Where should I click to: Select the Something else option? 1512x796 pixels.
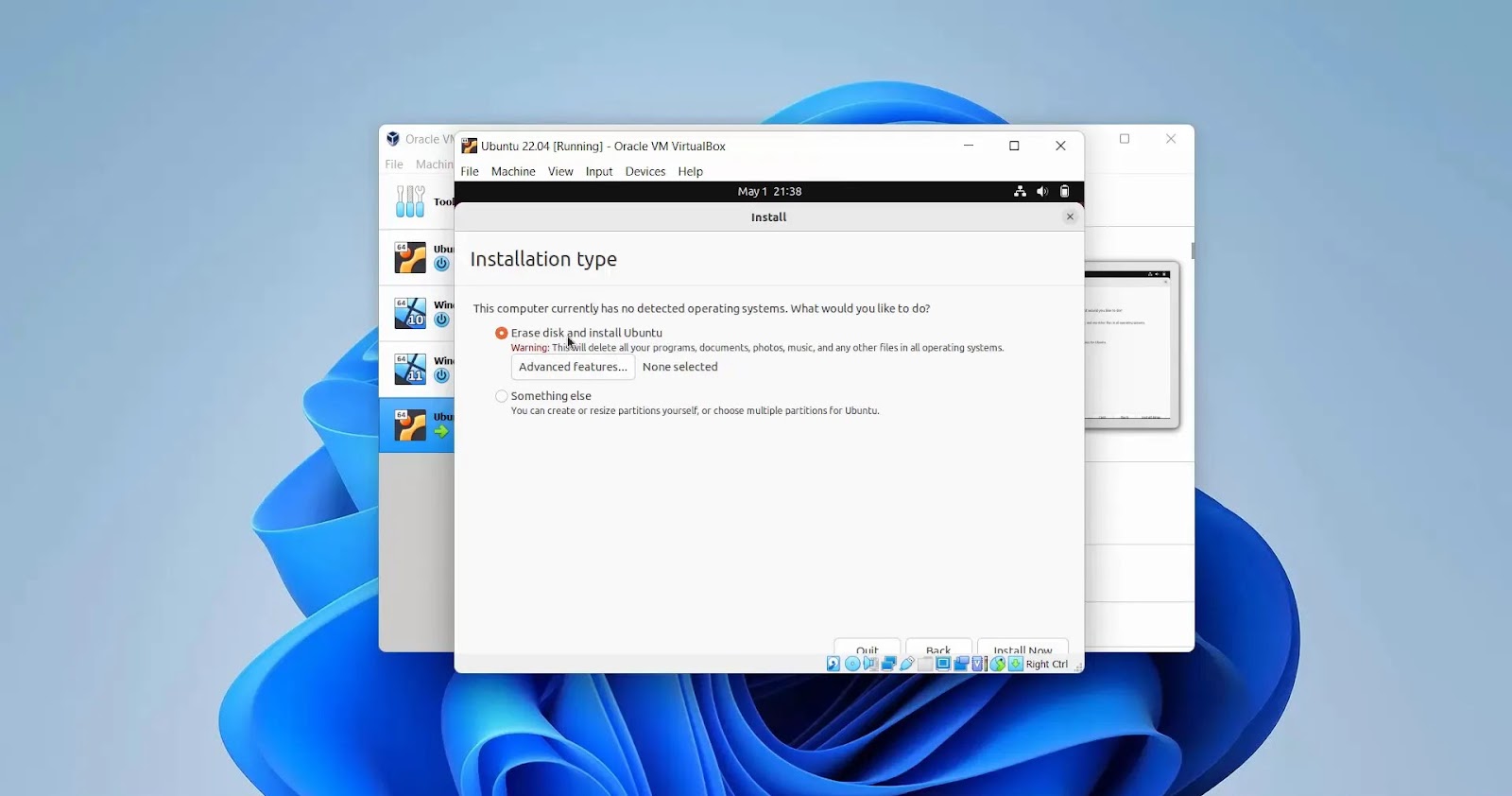point(502,396)
